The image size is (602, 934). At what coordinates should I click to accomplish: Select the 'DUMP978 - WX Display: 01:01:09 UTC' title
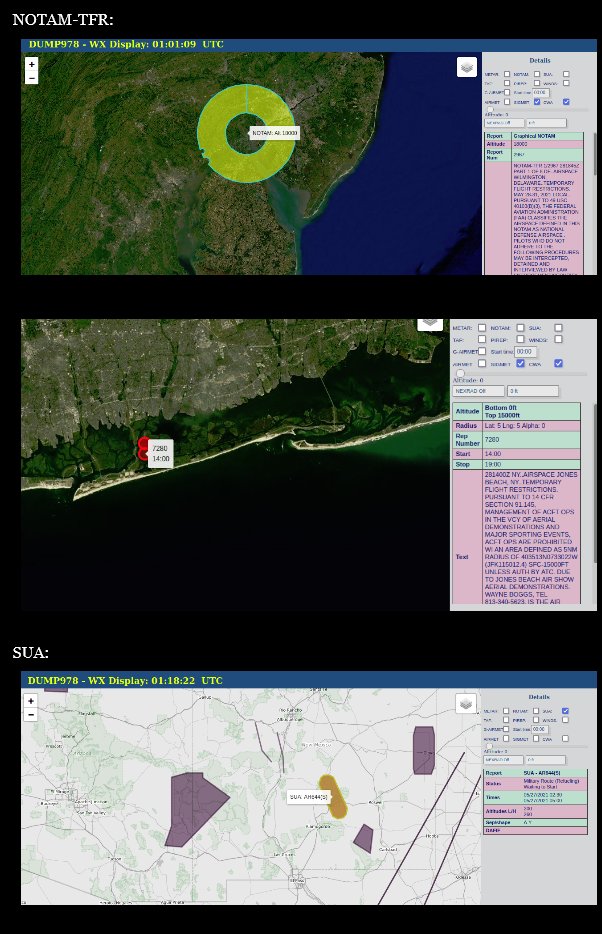126,44
